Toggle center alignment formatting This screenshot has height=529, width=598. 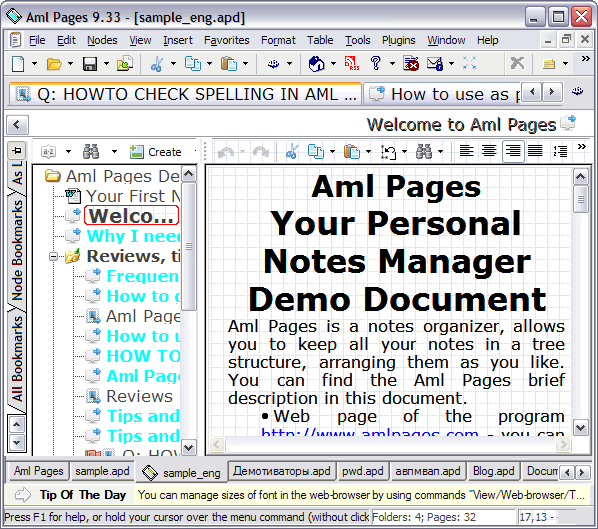(x=489, y=151)
